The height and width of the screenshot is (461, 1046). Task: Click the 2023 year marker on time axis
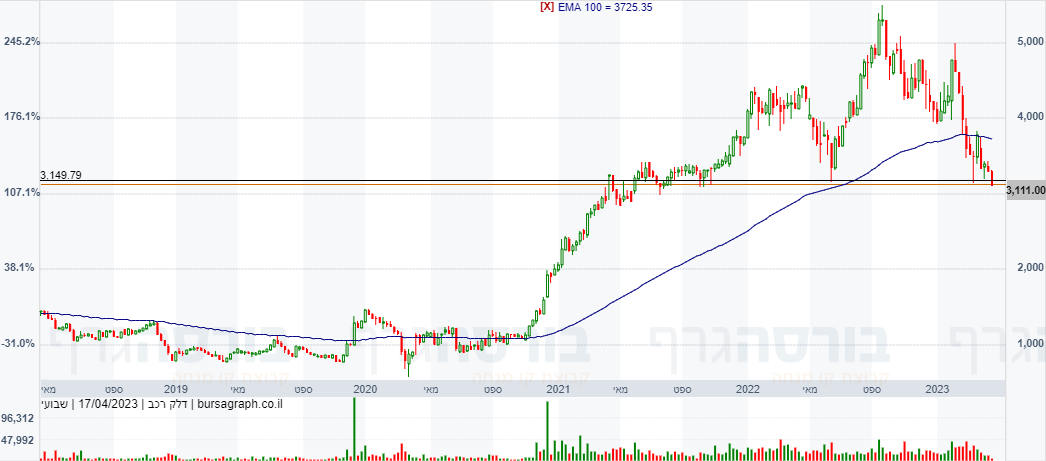939,389
